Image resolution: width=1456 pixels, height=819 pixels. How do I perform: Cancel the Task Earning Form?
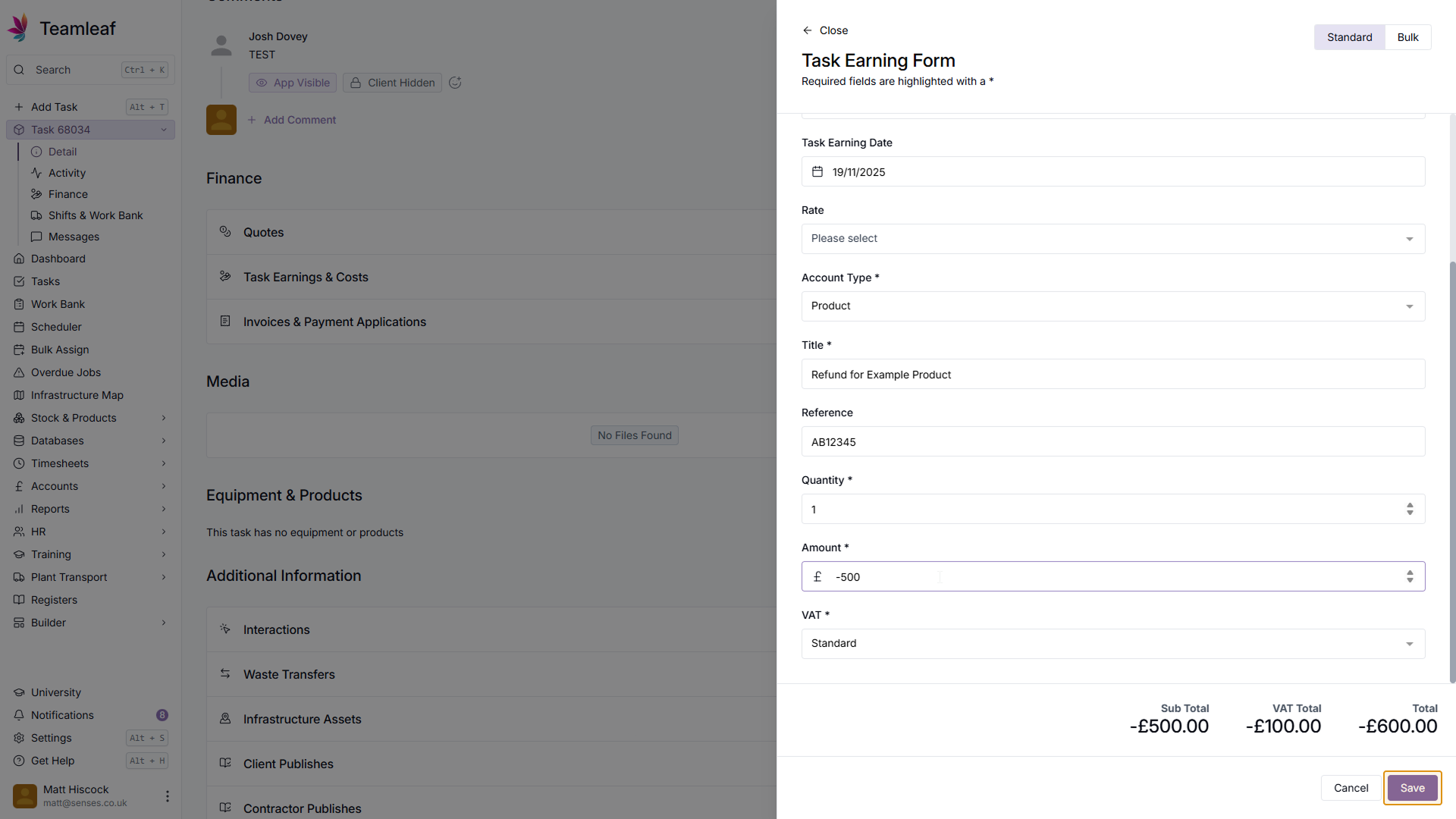tap(1351, 788)
